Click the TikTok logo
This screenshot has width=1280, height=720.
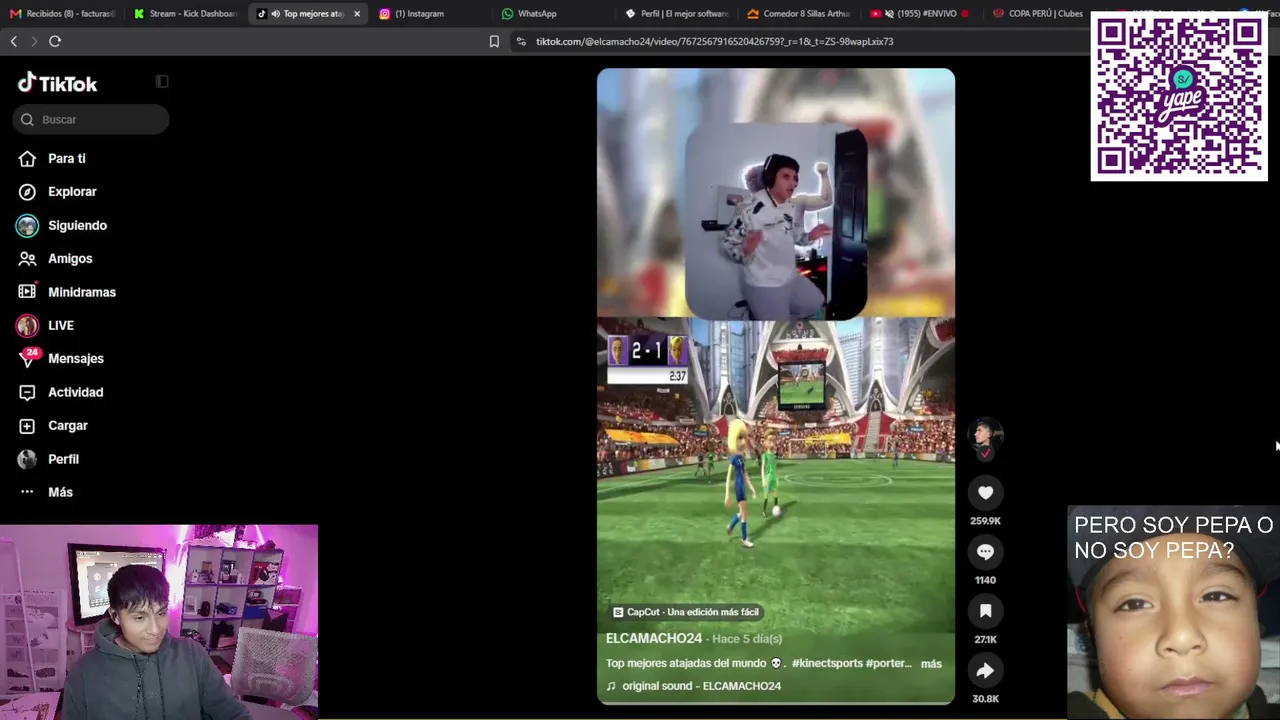(57, 84)
